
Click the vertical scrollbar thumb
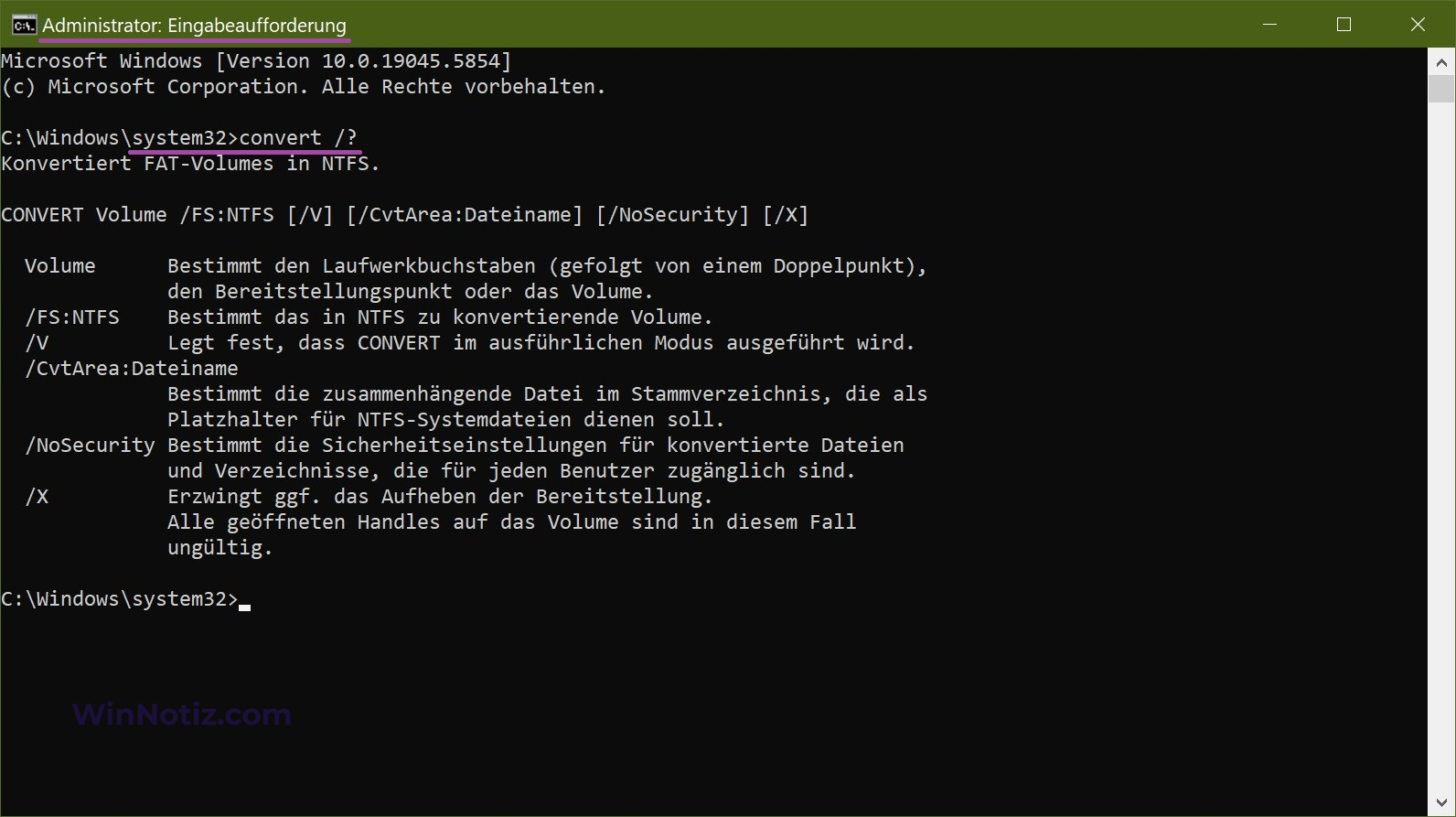(x=1441, y=89)
